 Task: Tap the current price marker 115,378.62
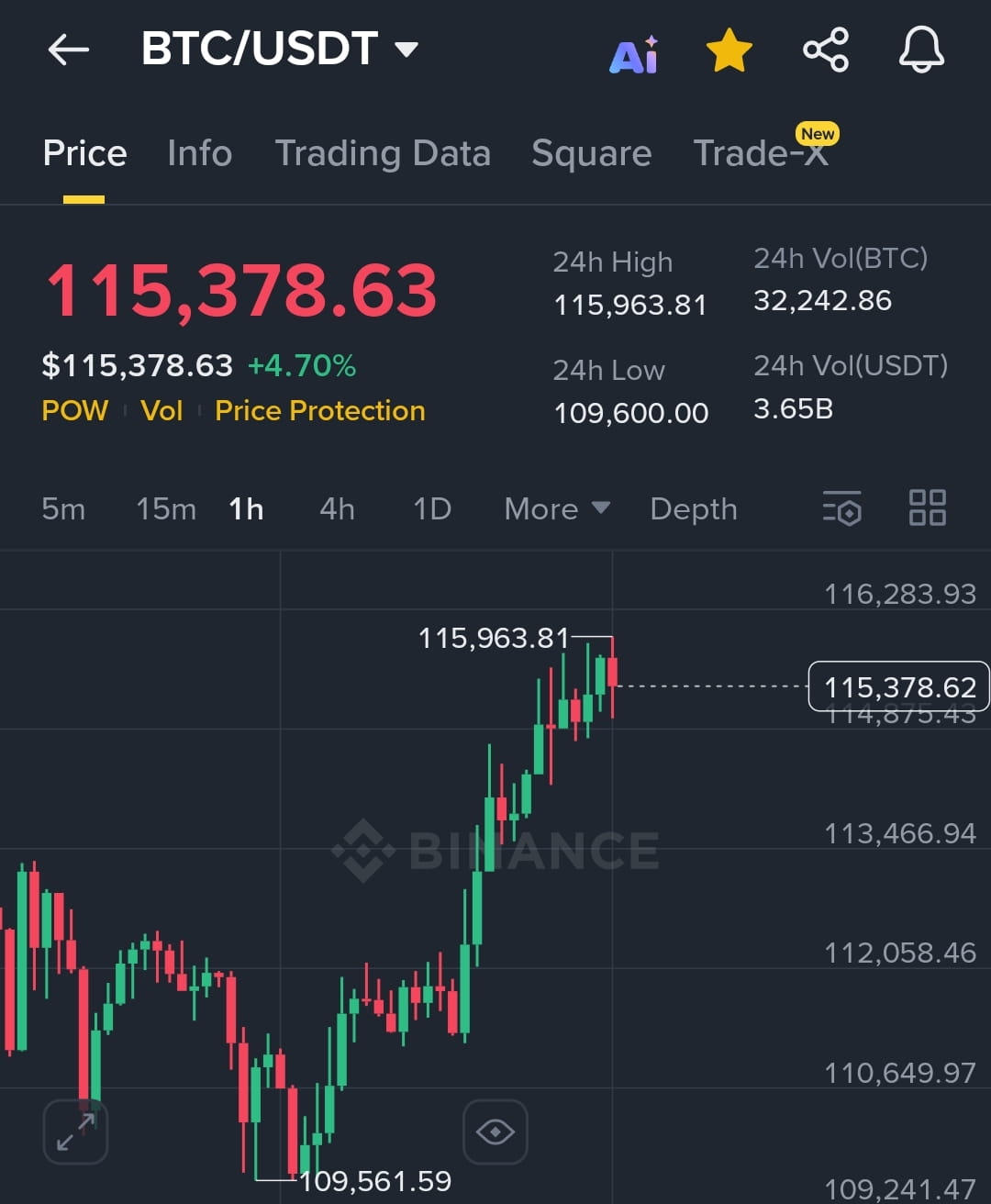898,686
